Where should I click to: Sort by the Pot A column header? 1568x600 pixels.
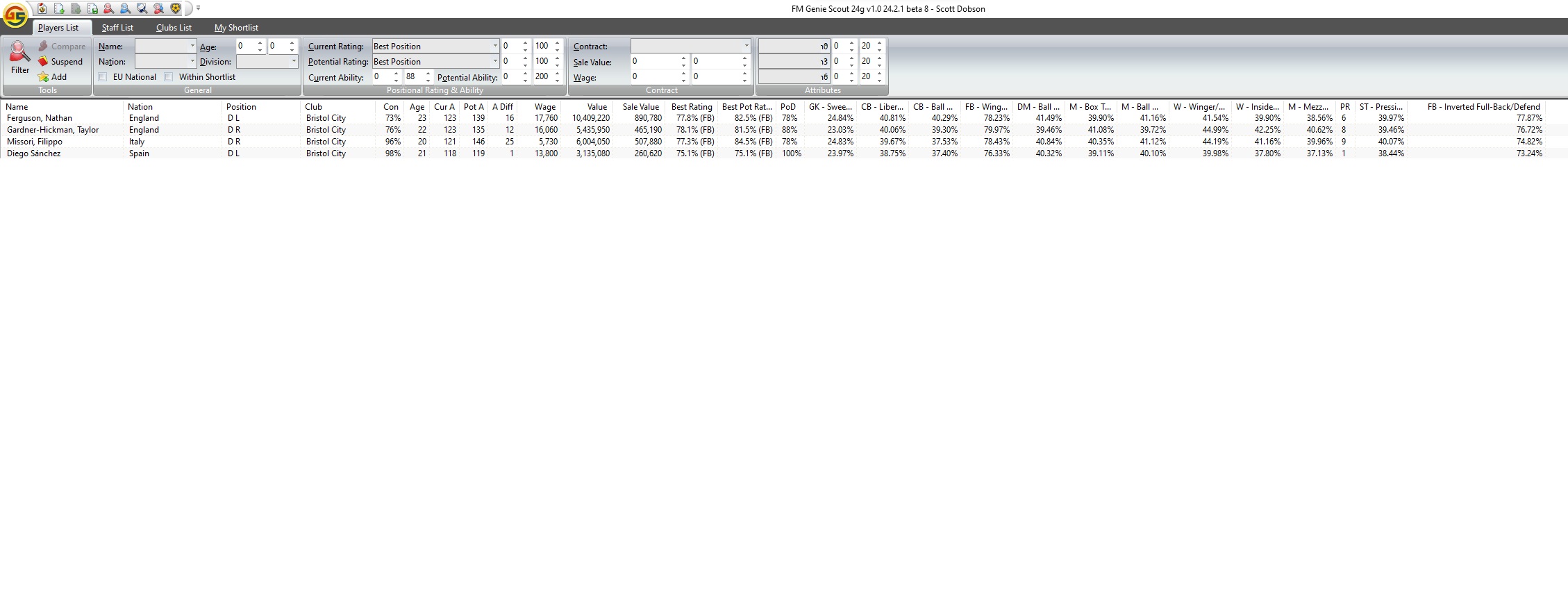[x=474, y=107]
